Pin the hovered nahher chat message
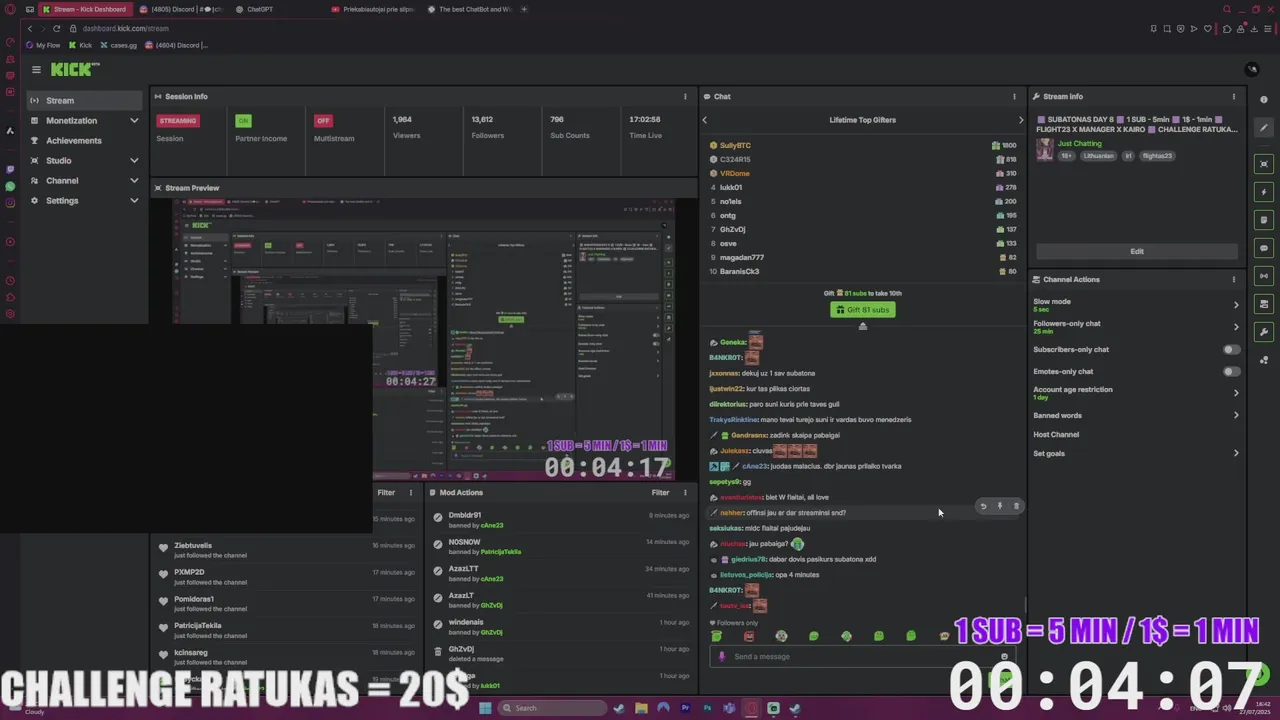The width and height of the screenshot is (1280, 720). 999,506
